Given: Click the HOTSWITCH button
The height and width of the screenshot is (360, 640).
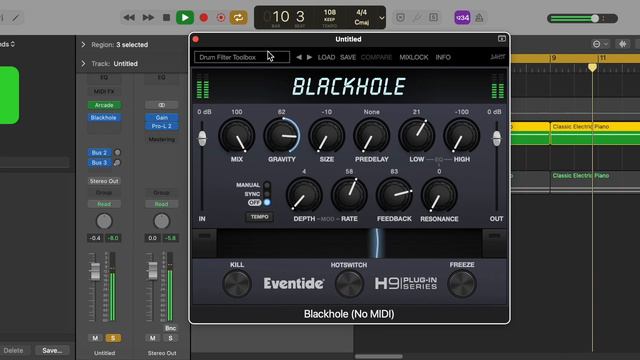Looking at the screenshot, I should tap(349, 283).
